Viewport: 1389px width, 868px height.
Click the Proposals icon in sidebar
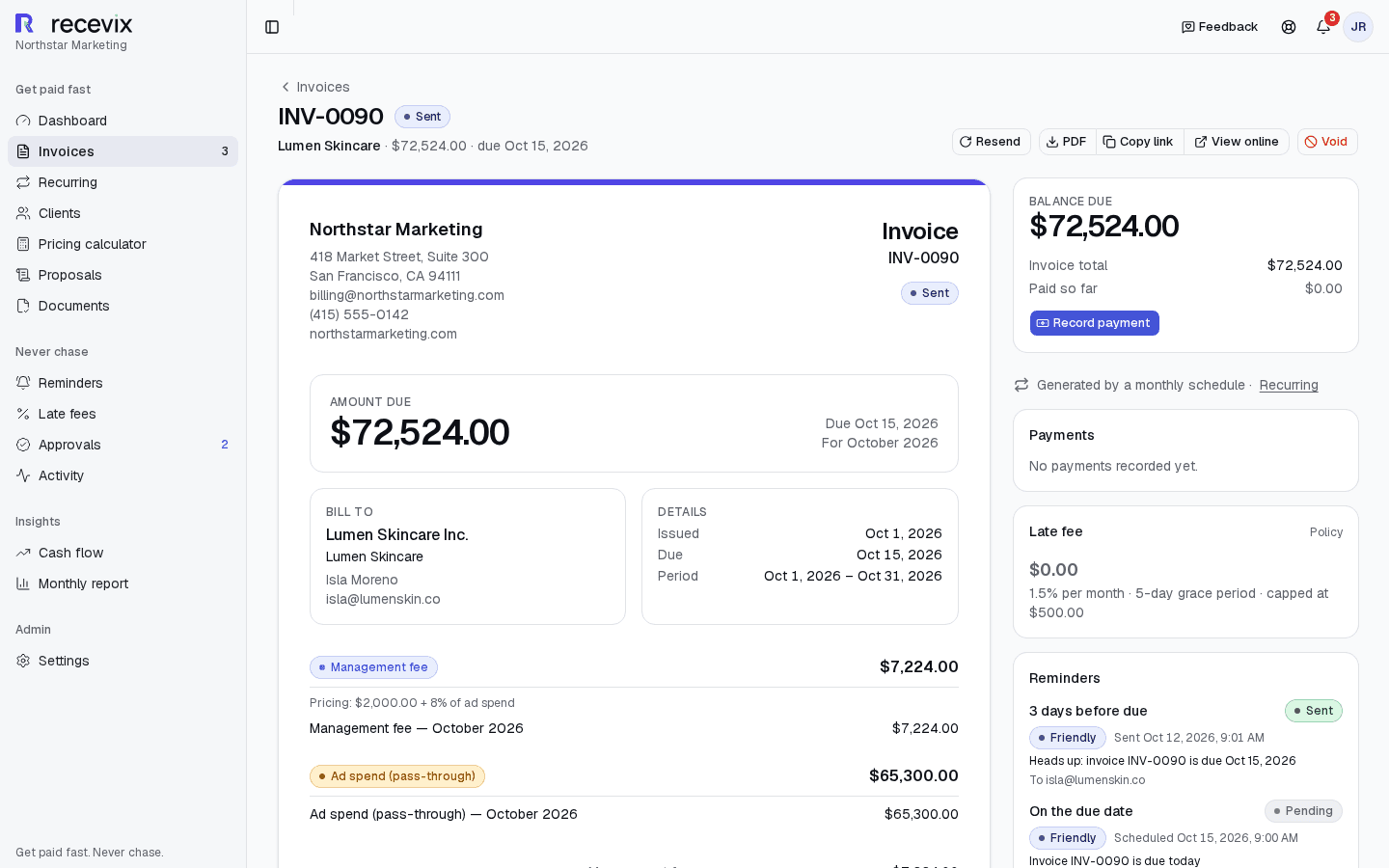[23, 275]
